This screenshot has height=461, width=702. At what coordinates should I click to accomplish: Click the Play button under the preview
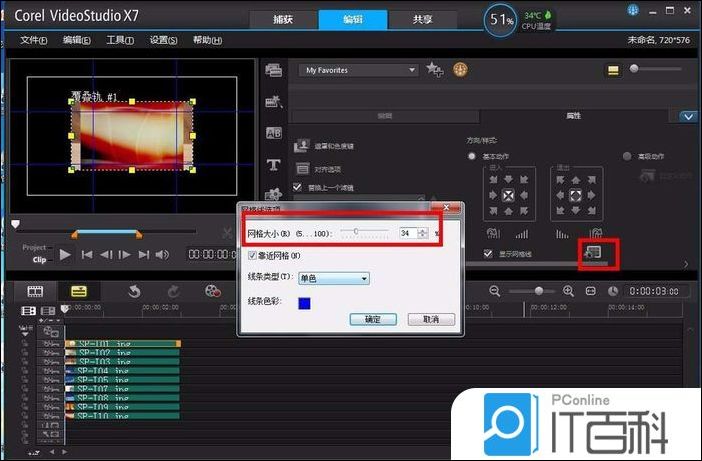65,254
